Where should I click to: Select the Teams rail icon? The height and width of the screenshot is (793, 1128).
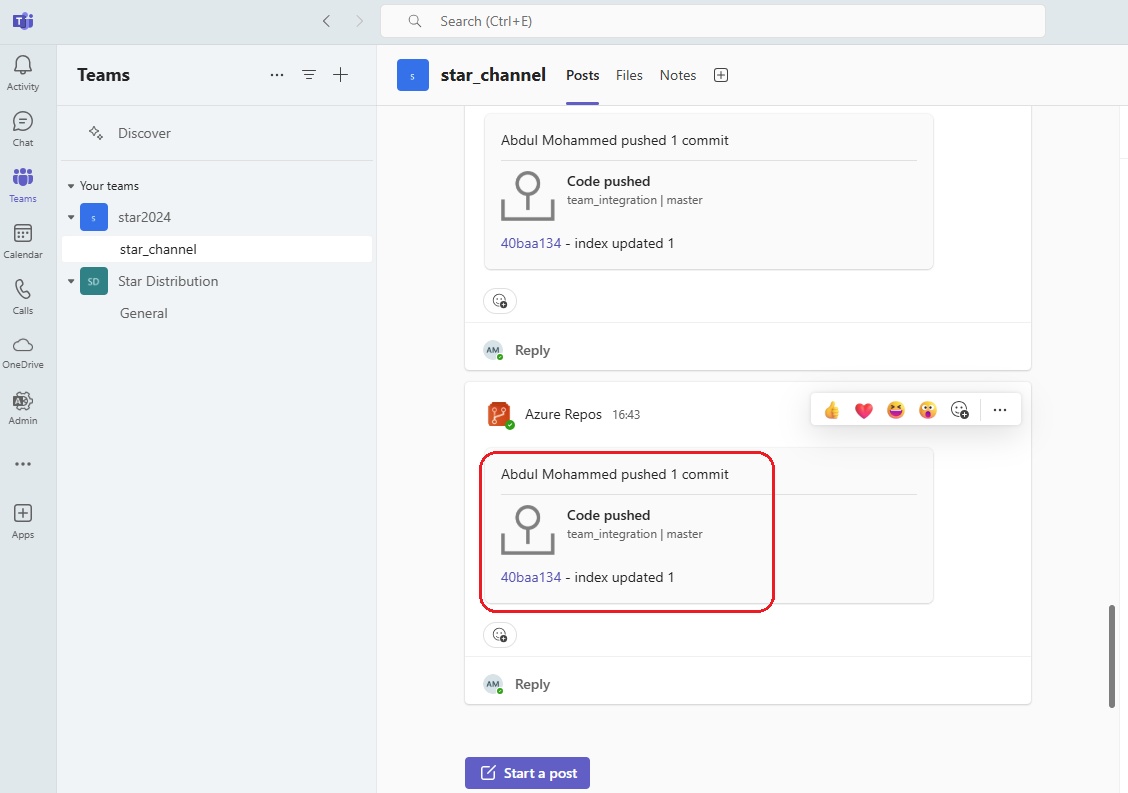click(x=23, y=186)
